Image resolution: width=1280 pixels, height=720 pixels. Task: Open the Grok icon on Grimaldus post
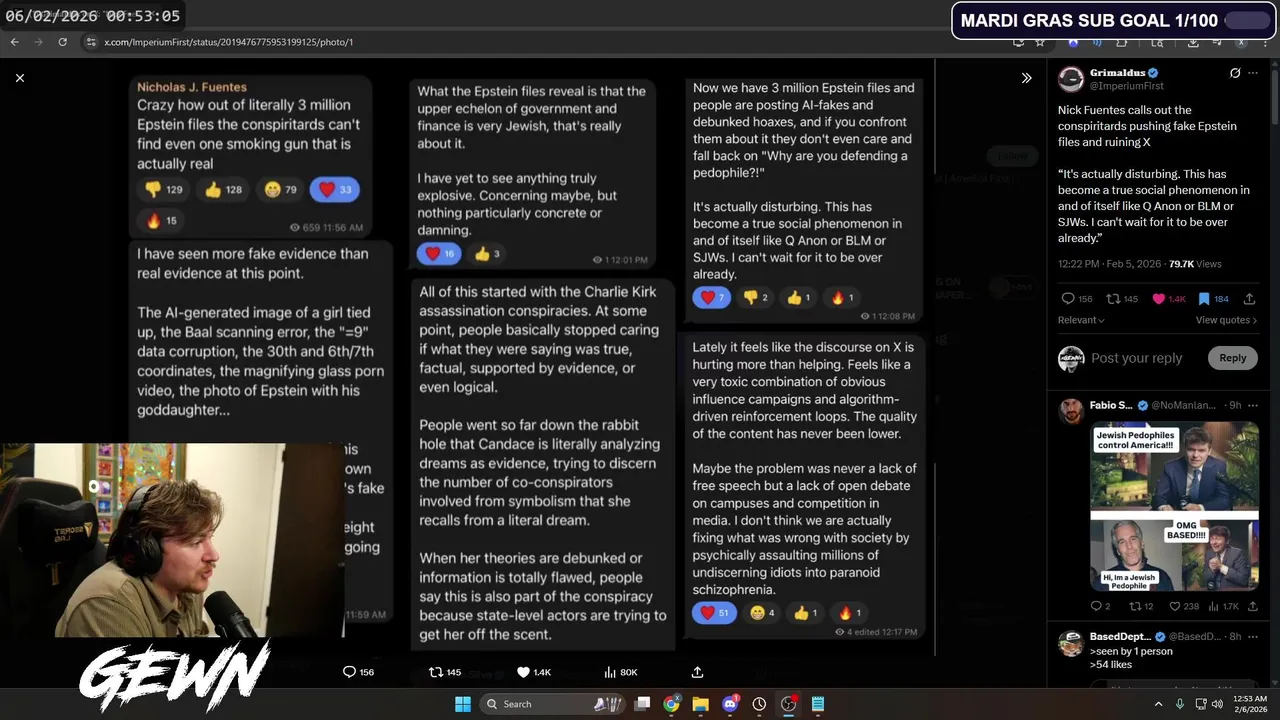point(1235,73)
